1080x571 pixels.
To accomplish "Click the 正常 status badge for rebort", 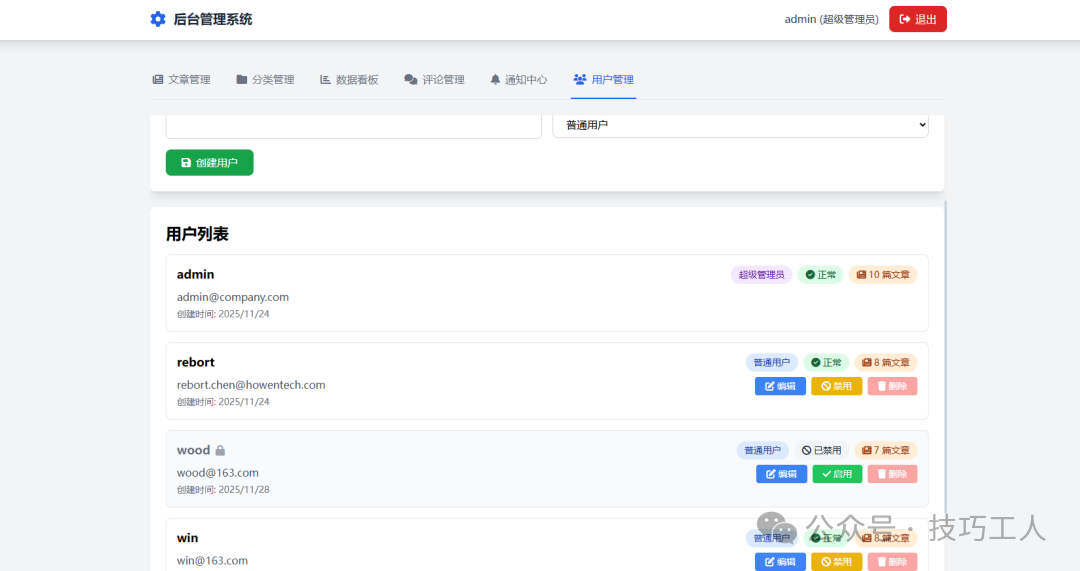I will (x=826, y=362).
